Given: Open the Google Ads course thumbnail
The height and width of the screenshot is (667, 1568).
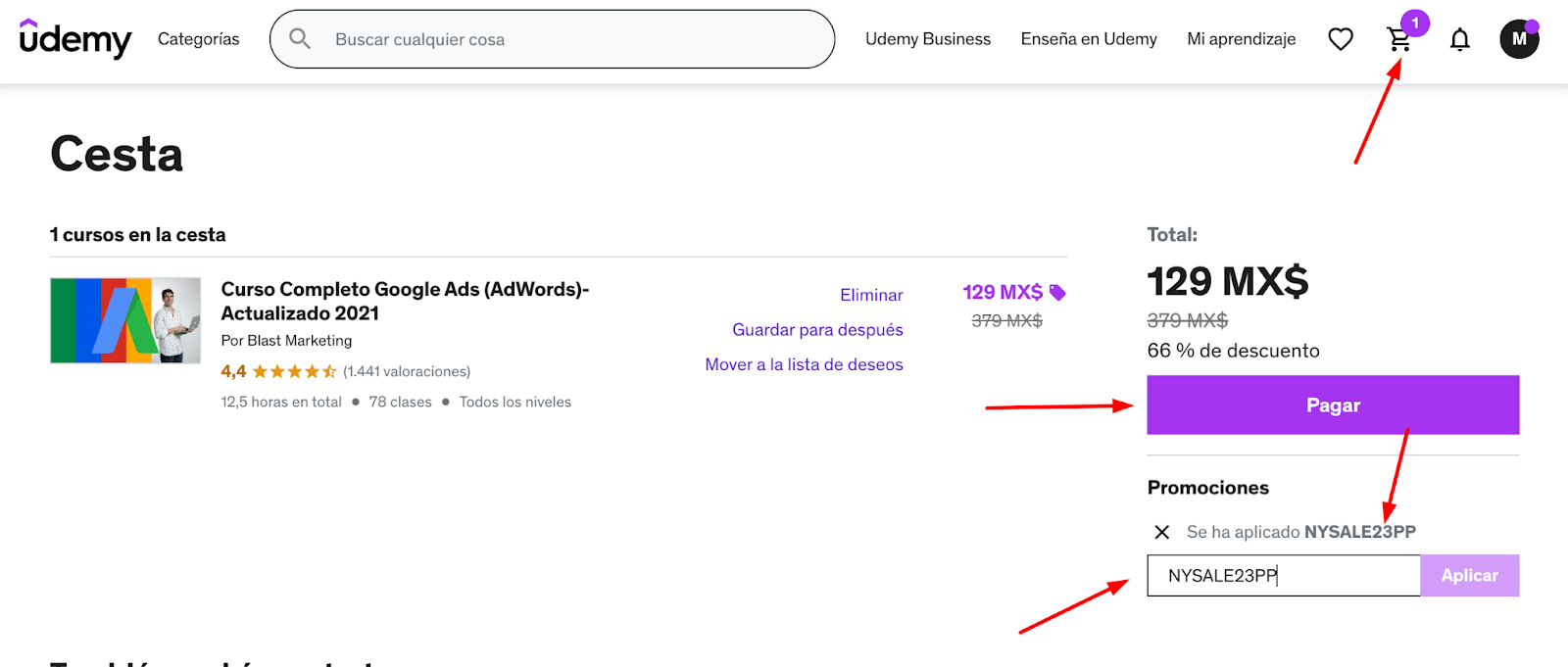Looking at the screenshot, I should [125, 320].
